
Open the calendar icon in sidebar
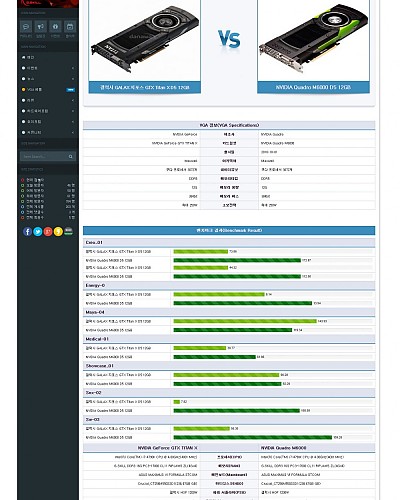point(70,26)
